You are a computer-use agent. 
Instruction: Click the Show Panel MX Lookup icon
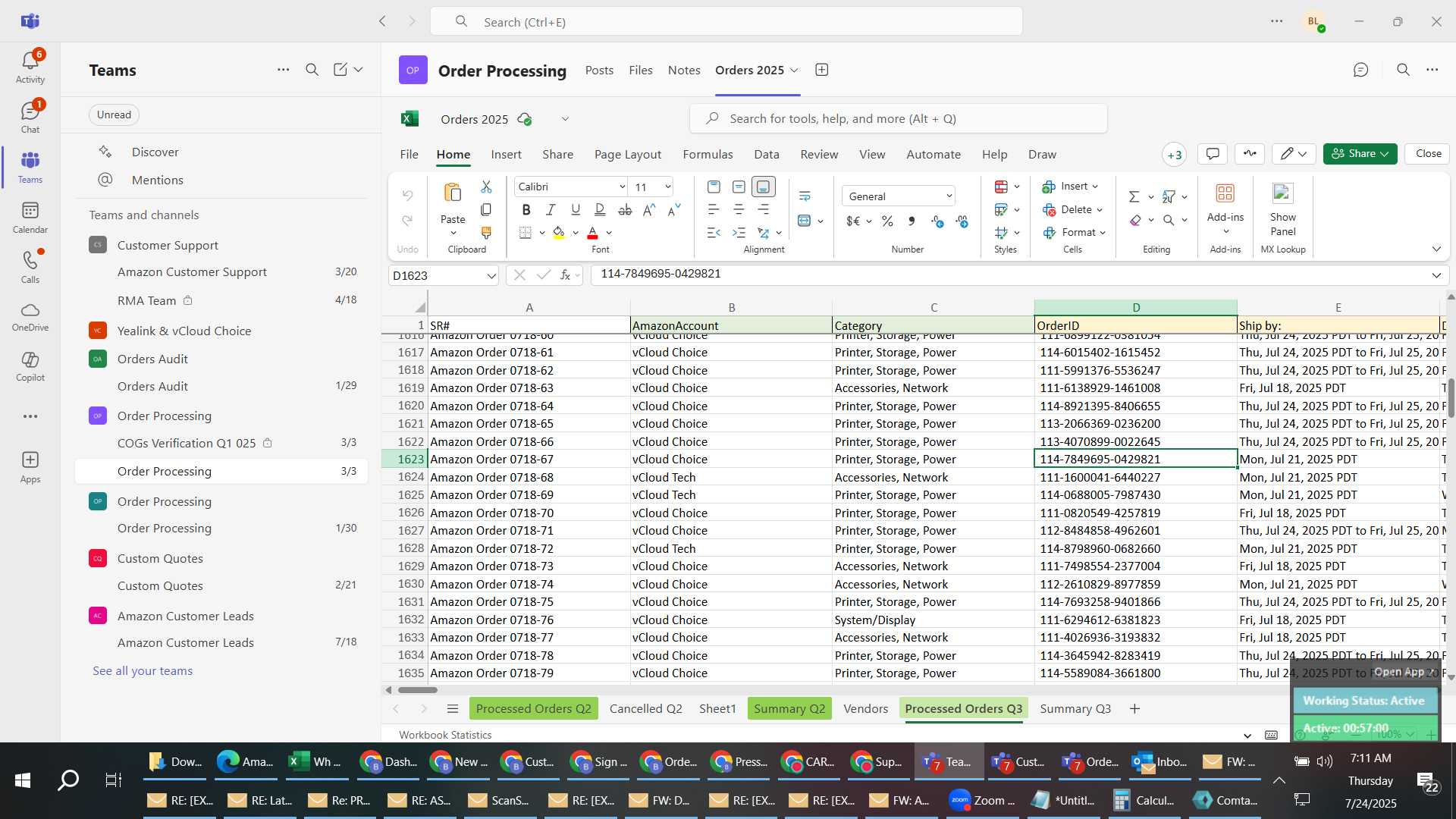(1282, 193)
